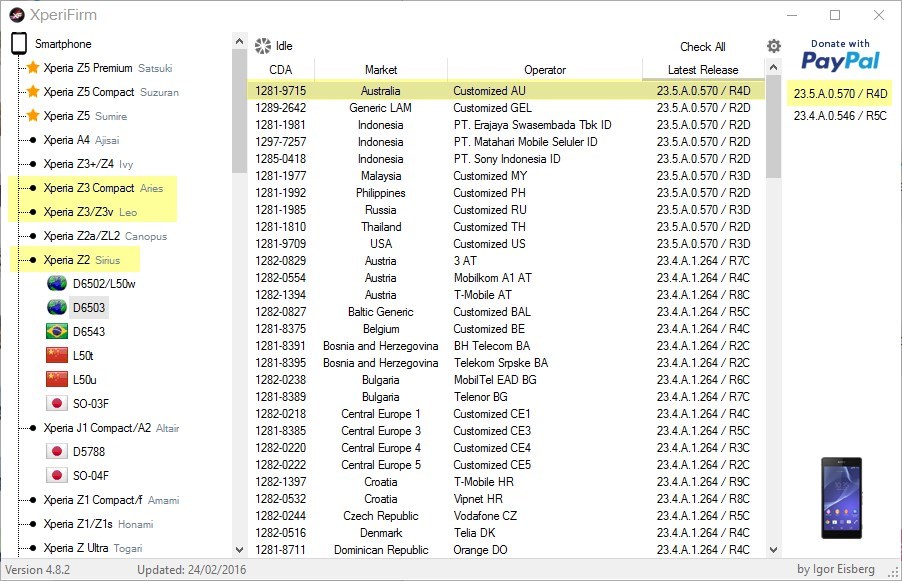
Task: Collapse the Xperia Z2 Sirius node
Action: [33, 260]
